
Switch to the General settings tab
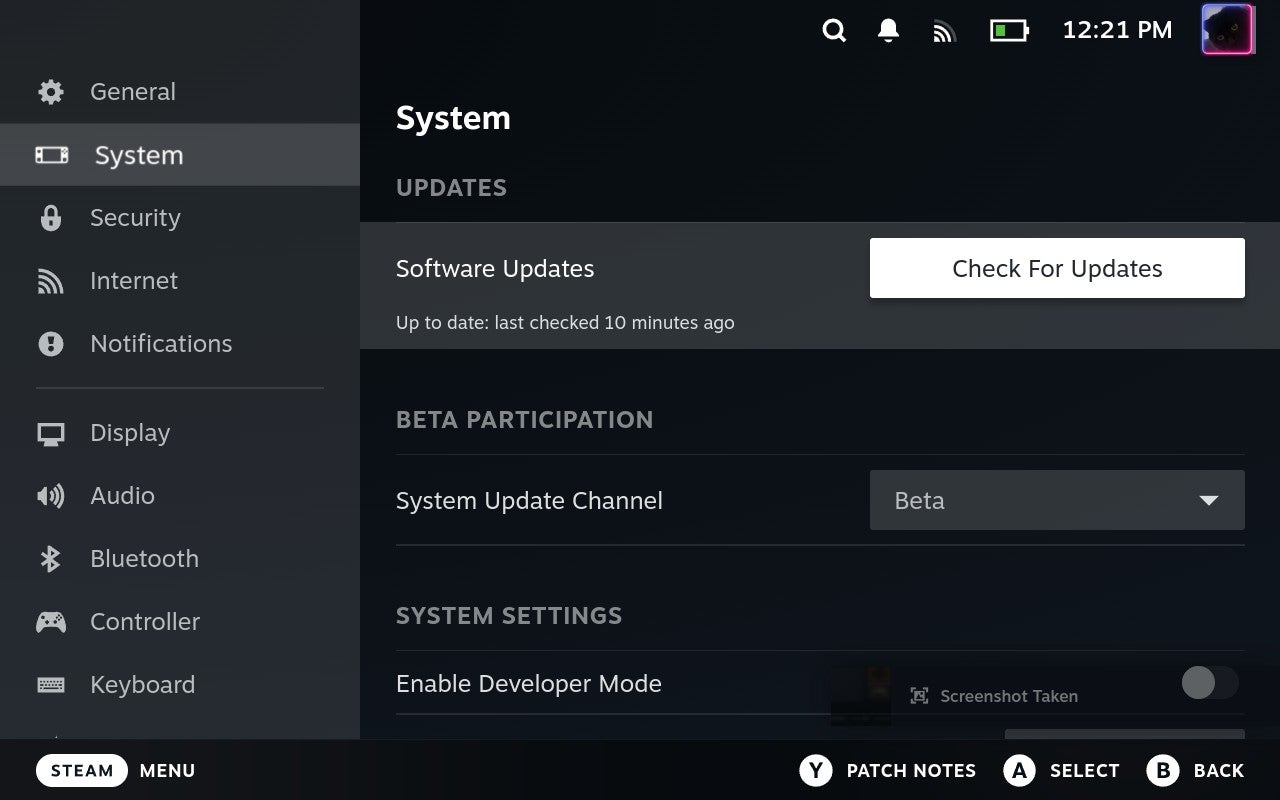click(x=132, y=91)
